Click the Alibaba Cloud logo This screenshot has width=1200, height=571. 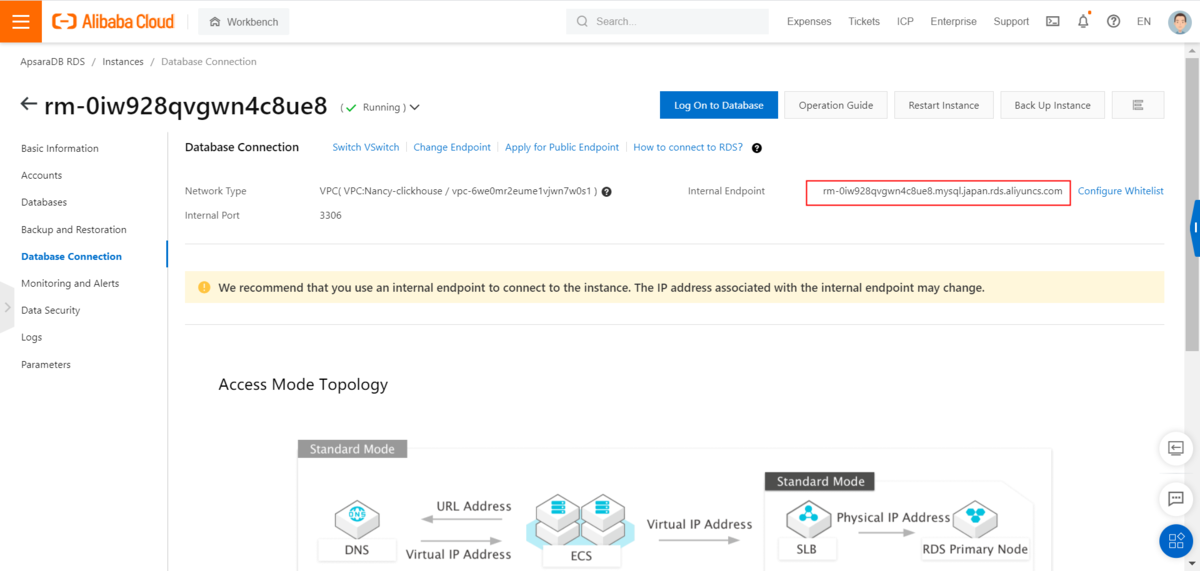[x=113, y=21]
